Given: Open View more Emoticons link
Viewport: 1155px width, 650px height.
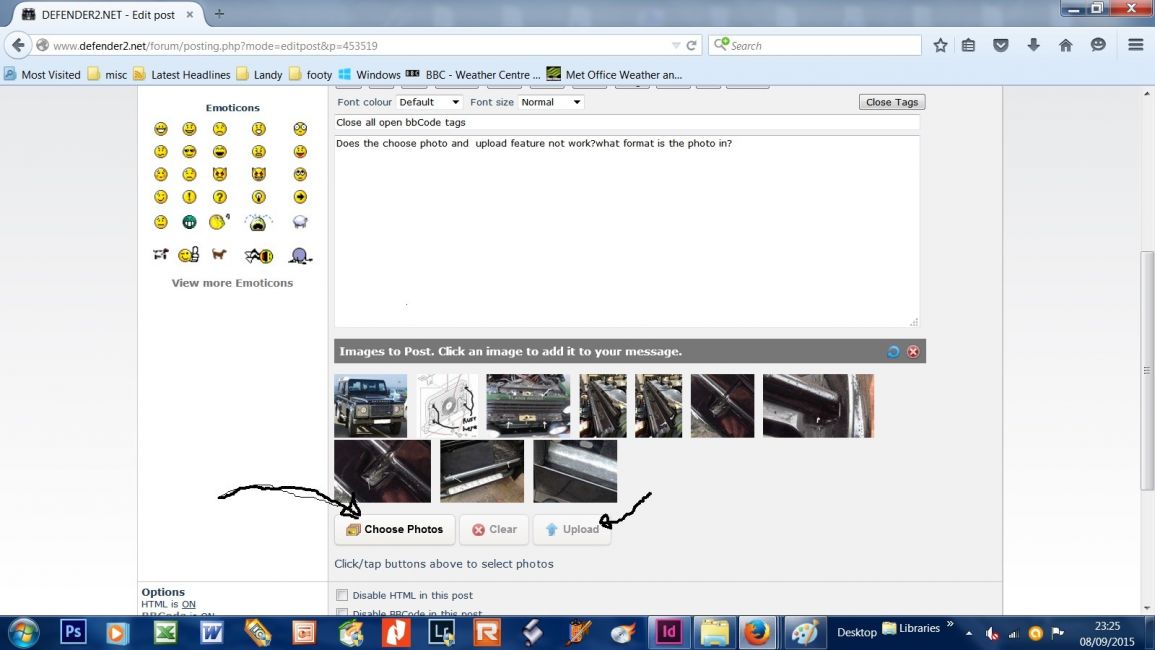Looking at the screenshot, I should [232, 283].
